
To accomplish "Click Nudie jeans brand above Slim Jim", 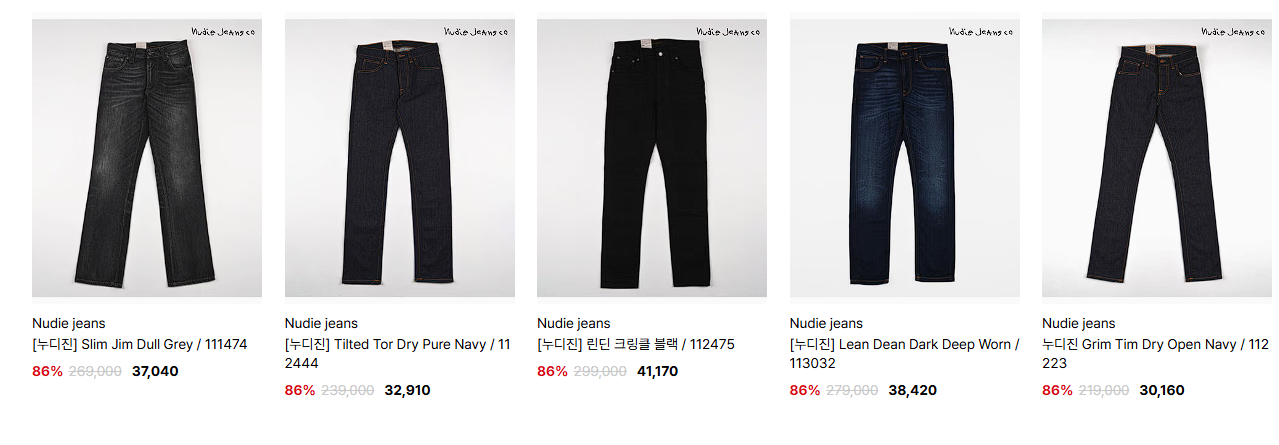I will pos(69,323).
